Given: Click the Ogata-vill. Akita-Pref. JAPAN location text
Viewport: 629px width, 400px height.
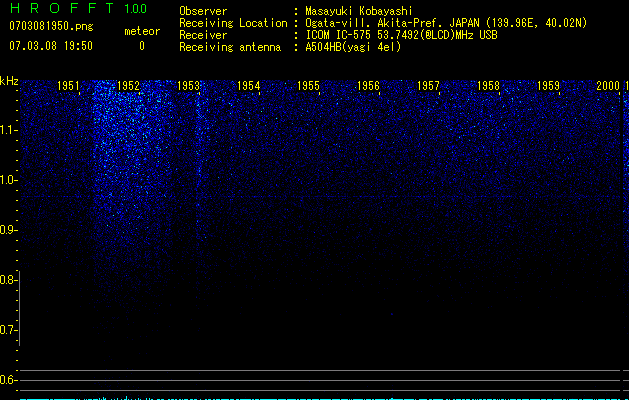Looking at the screenshot, I should click(446, 23).
